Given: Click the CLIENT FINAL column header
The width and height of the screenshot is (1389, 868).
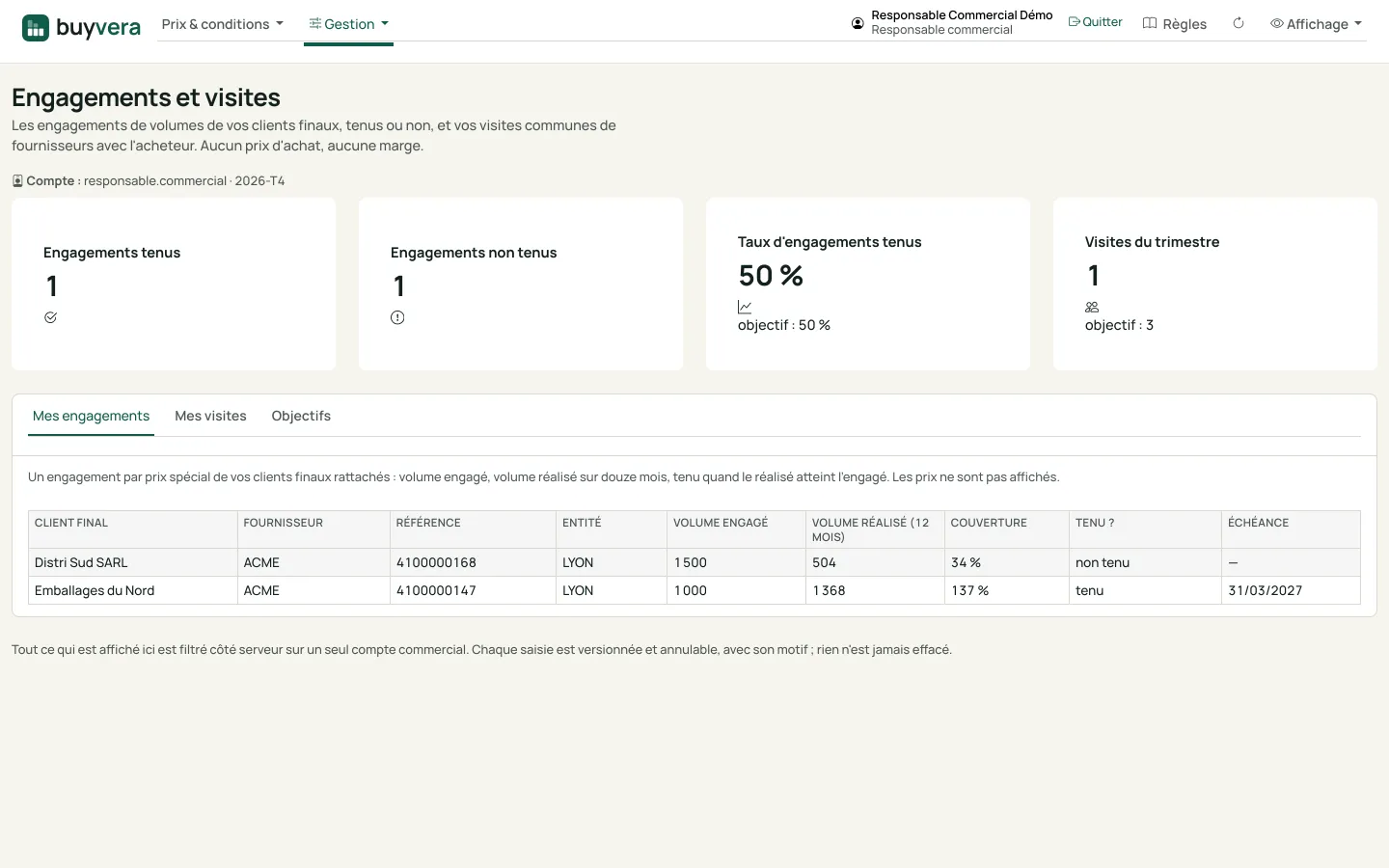Looking at the screenshot, I should [x=133, y=529].
